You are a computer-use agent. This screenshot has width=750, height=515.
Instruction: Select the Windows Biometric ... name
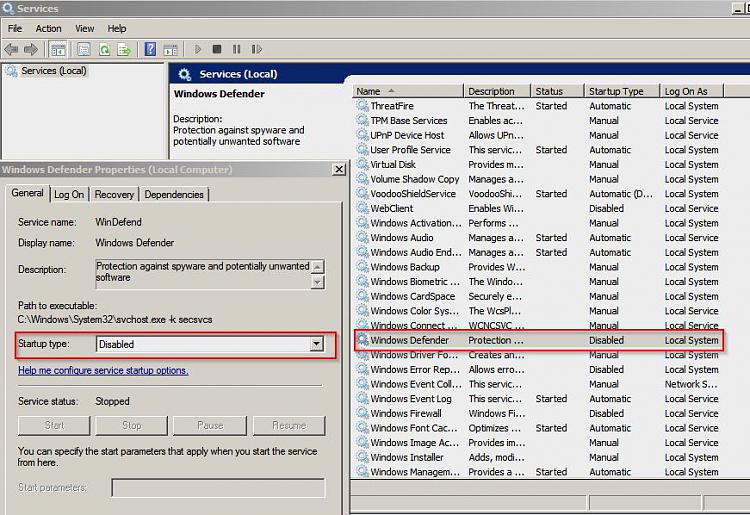tap(415, 281)
